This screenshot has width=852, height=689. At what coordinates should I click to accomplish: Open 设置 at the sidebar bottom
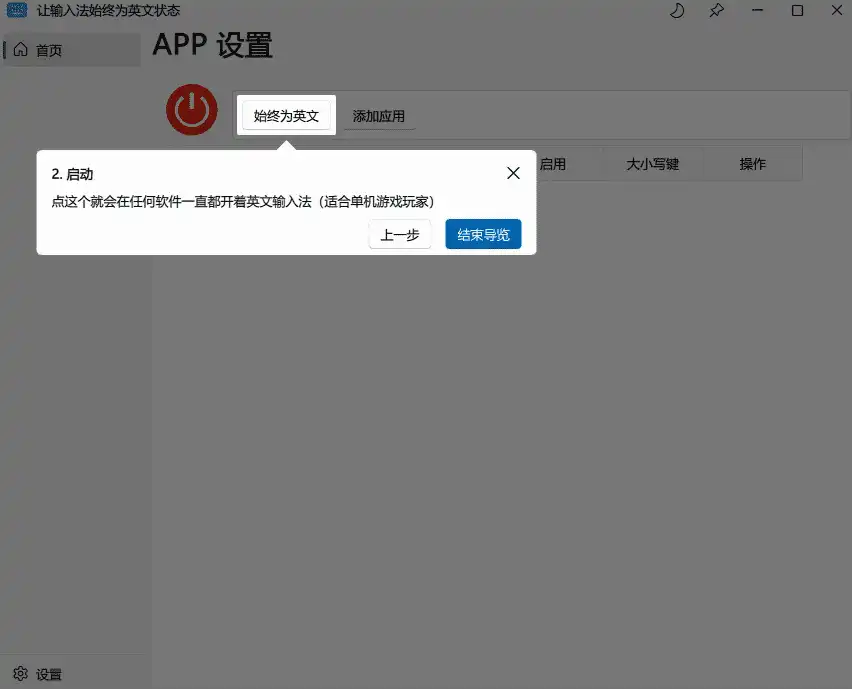(x=72, y=674)
